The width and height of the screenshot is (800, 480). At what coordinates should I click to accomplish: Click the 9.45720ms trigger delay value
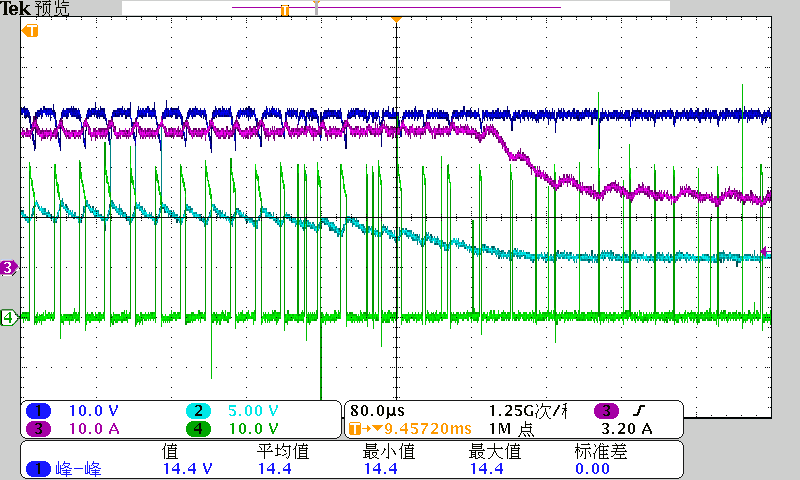click(x=428, y=428)
